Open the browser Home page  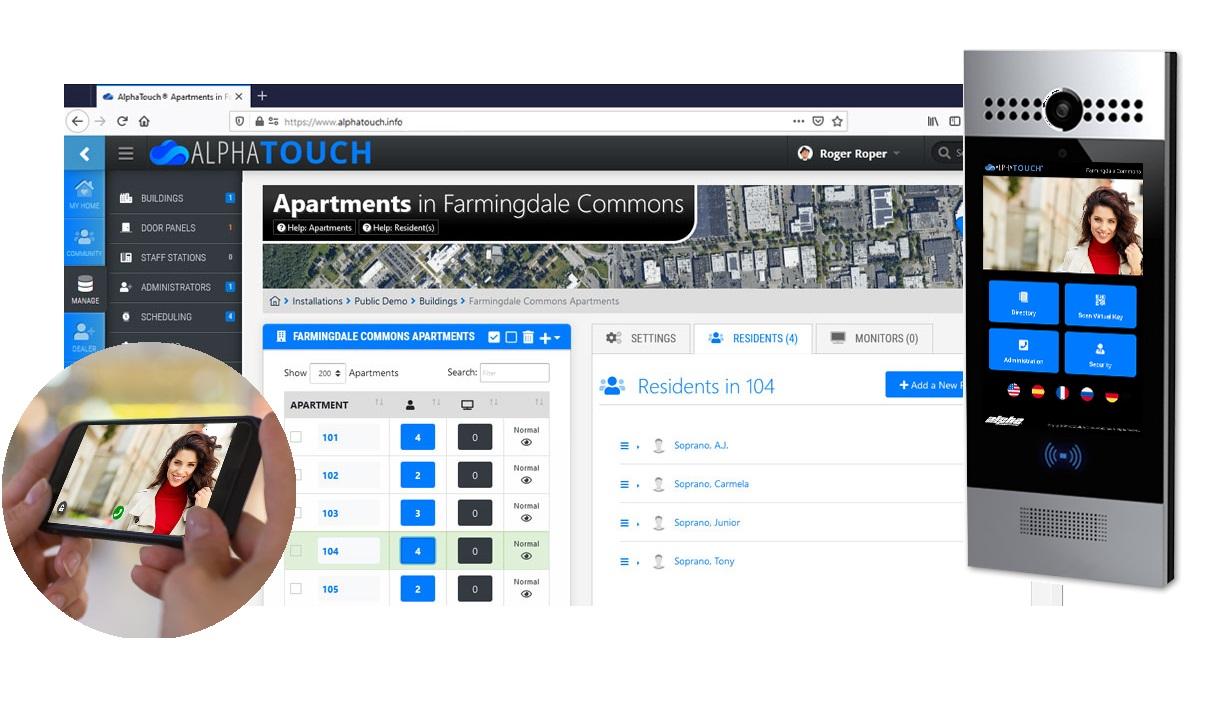click(x=144, y=121)
